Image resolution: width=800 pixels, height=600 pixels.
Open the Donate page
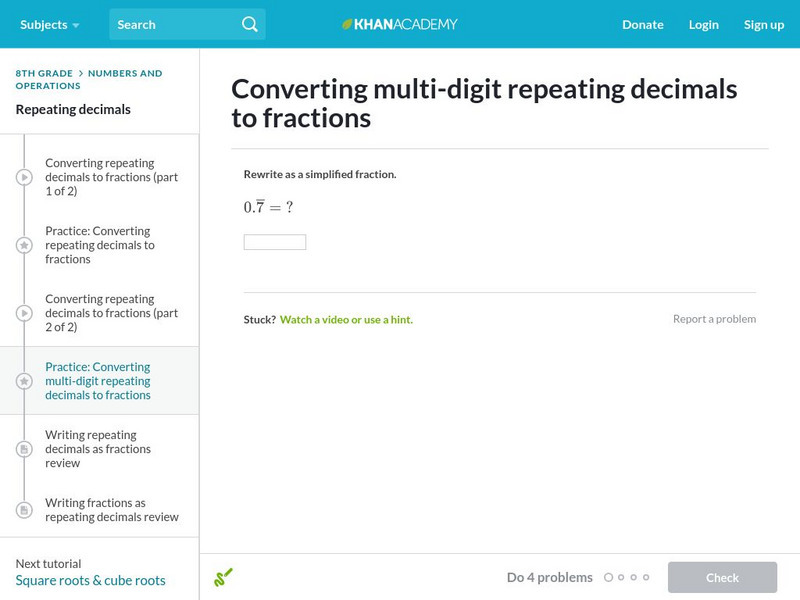(x=642, y=24)
